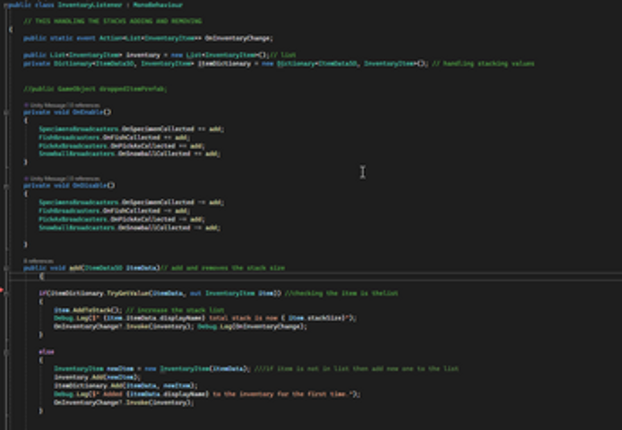Viewport: 622px width, 430px height.
Task: Click the OnInventoryChange event name declaration
Action: point(238,38)
